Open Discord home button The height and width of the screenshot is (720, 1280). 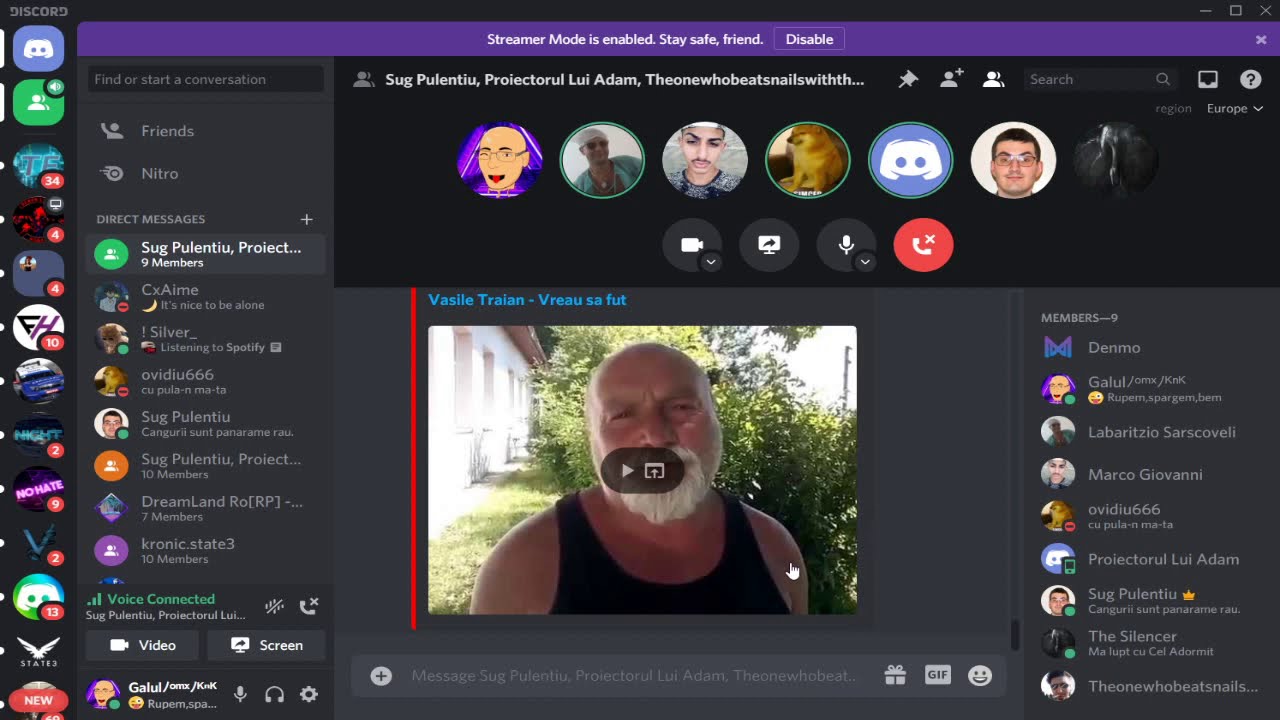click(x=39, y=48)
